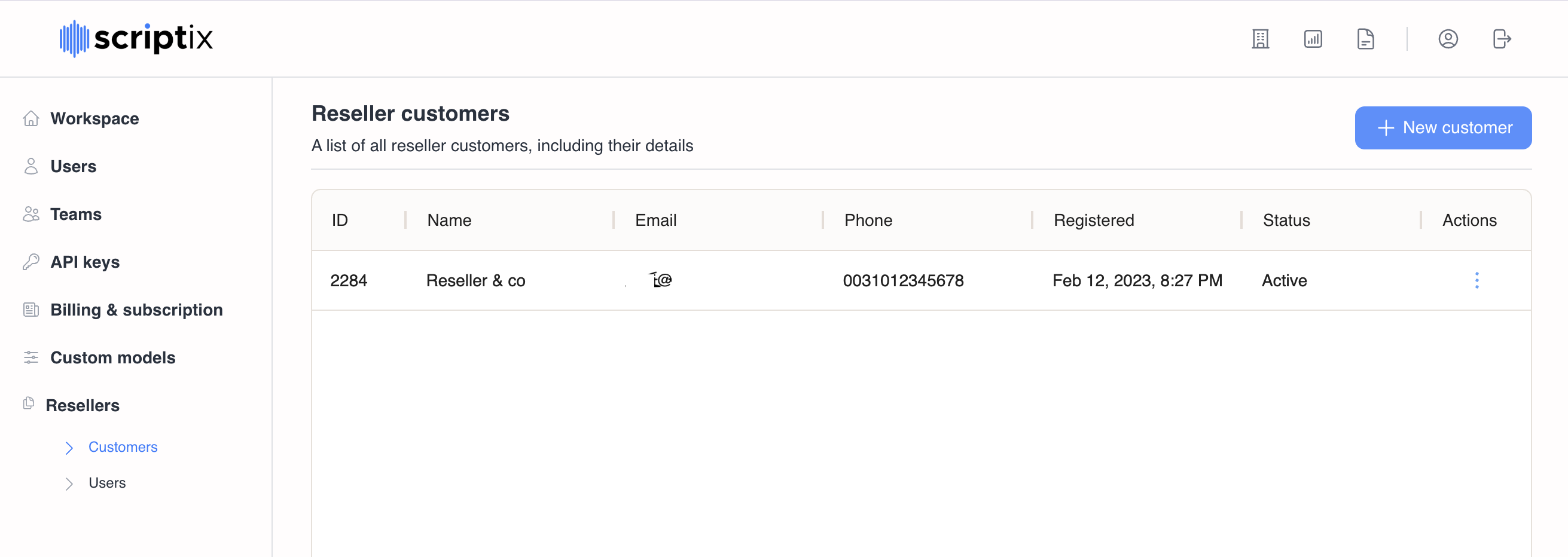Open the usage statistics chart icon
Screen dimensions: 1568x557
click(x=1313, y=39)
